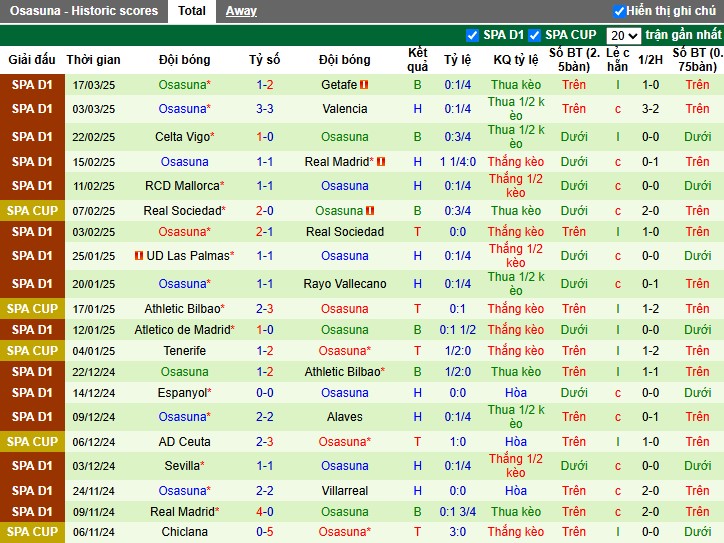Viewport: 724px width, 543px height.
Task: Click the red card icon before UD Las Palmas
Action: (x=139, y=255)
